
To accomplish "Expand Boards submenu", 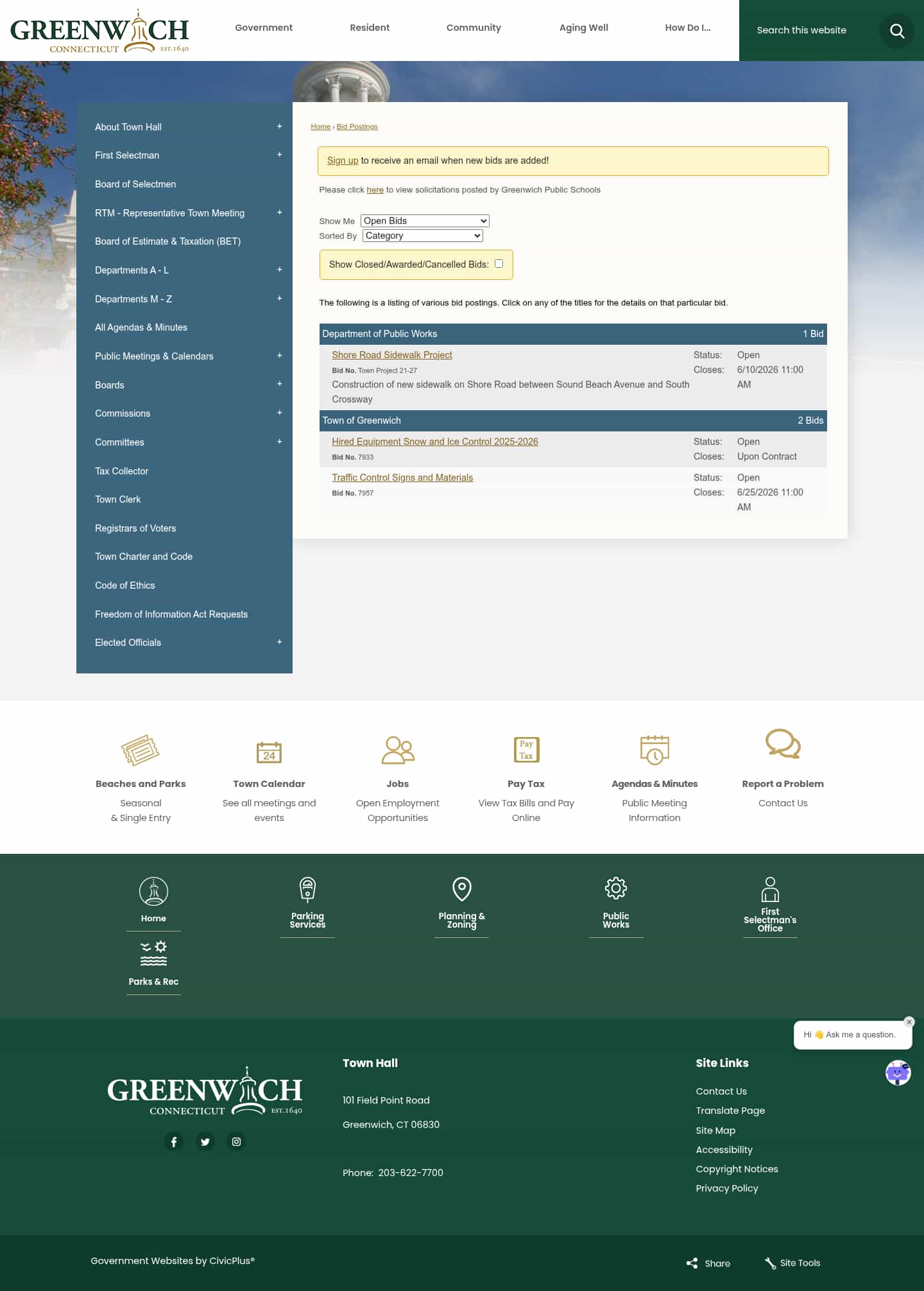I will pyautogui.click(x=279, y=384).
